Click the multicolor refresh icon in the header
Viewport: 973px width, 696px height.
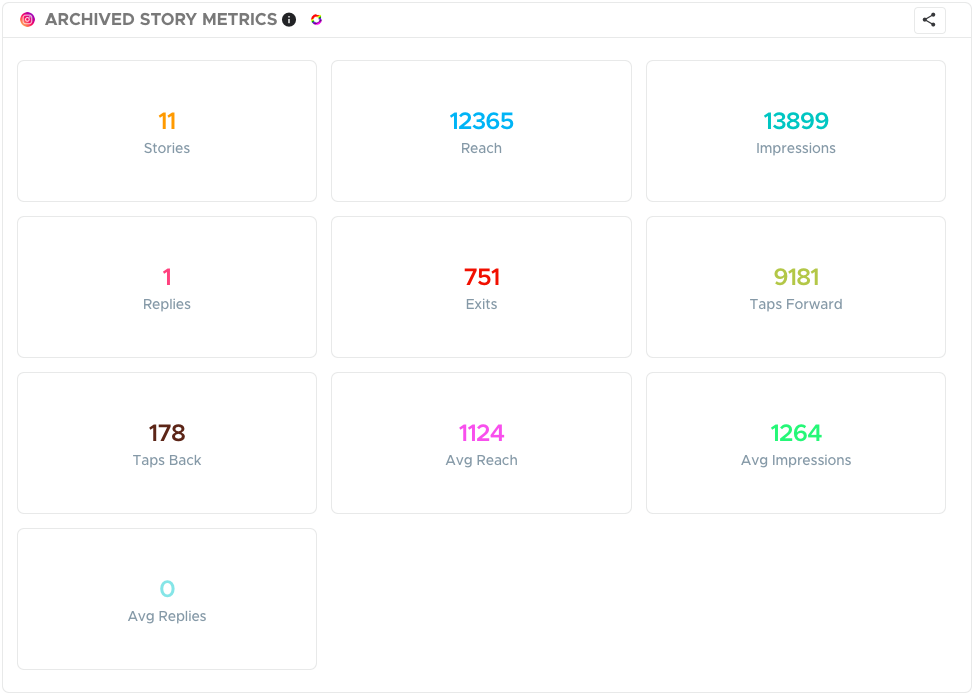316,19
